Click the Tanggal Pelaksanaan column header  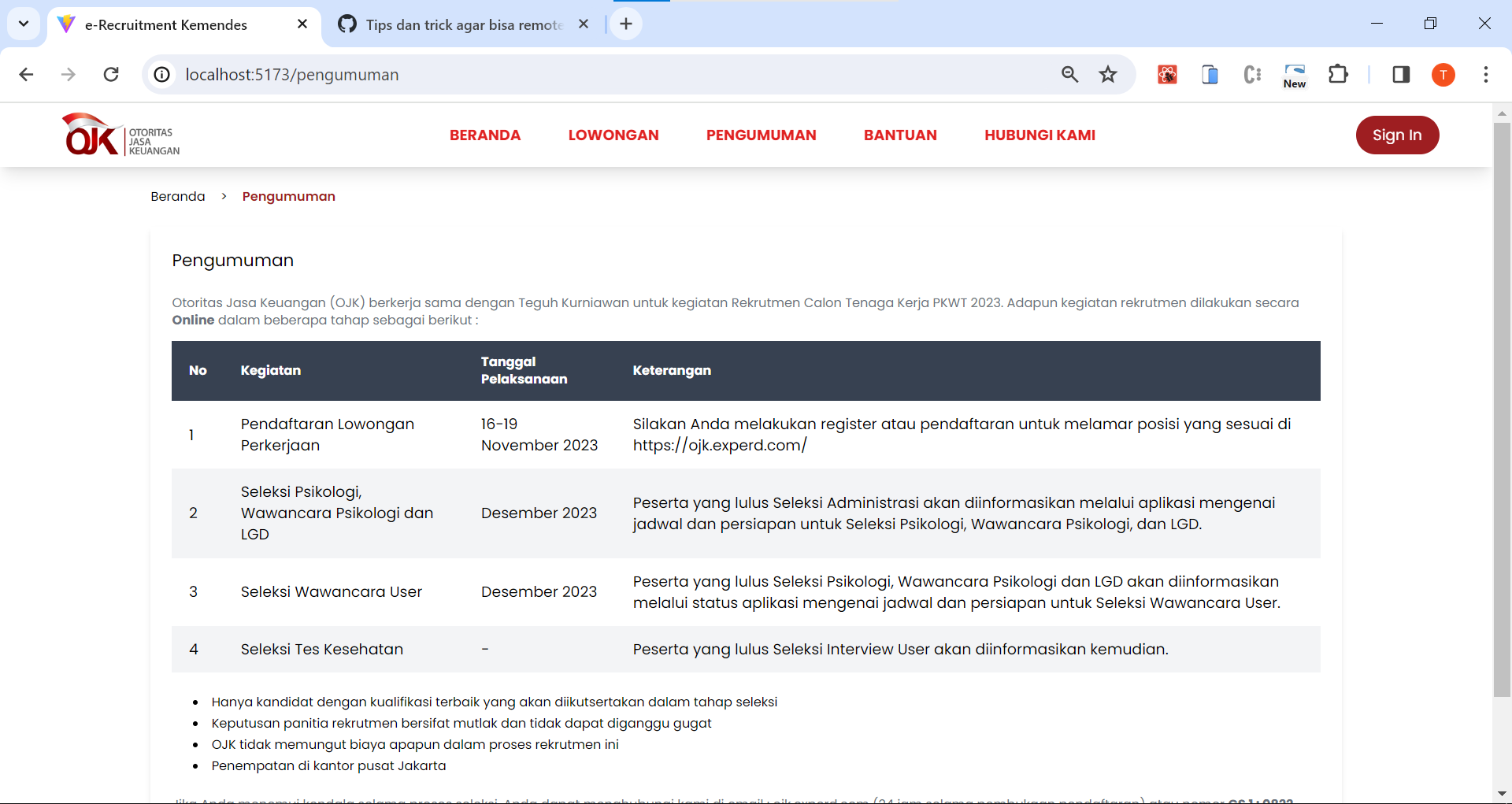click(x=524, y=370)
